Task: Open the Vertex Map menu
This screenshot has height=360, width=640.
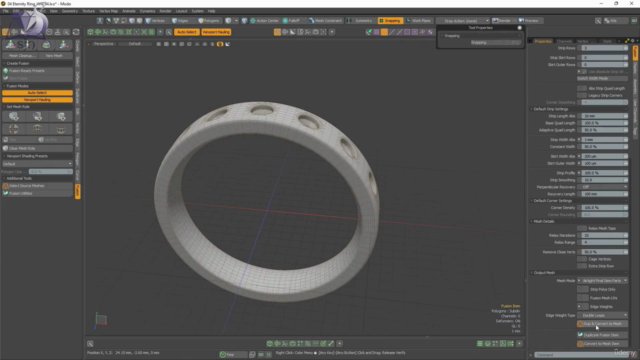Action: pyautogui.click(x=108, y=11)
